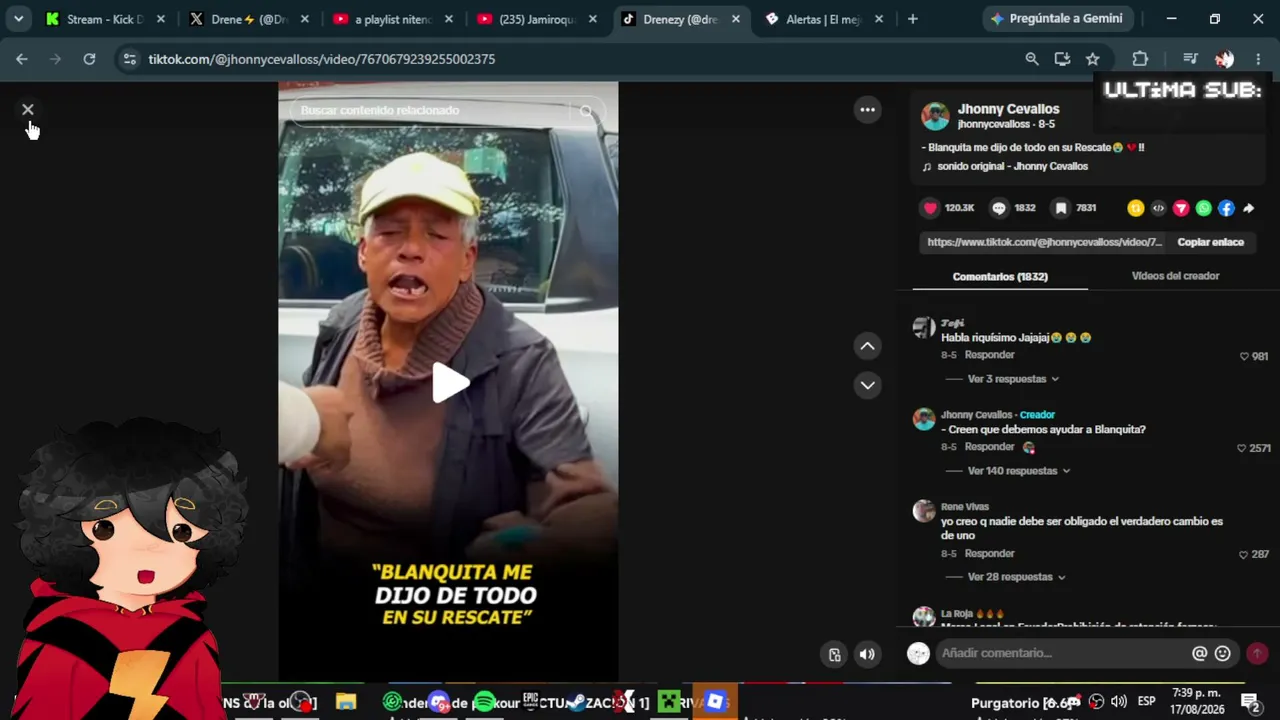Open a new browser tab
The height and width of the screenshot is (720, 1280).
[x=912, y=19]
